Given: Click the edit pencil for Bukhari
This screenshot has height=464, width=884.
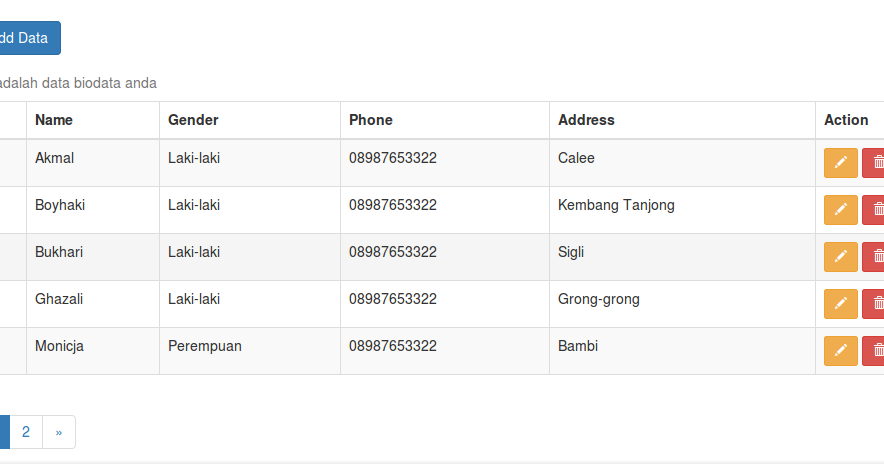Looking at the screenshot, I should [x=840, y=257].
